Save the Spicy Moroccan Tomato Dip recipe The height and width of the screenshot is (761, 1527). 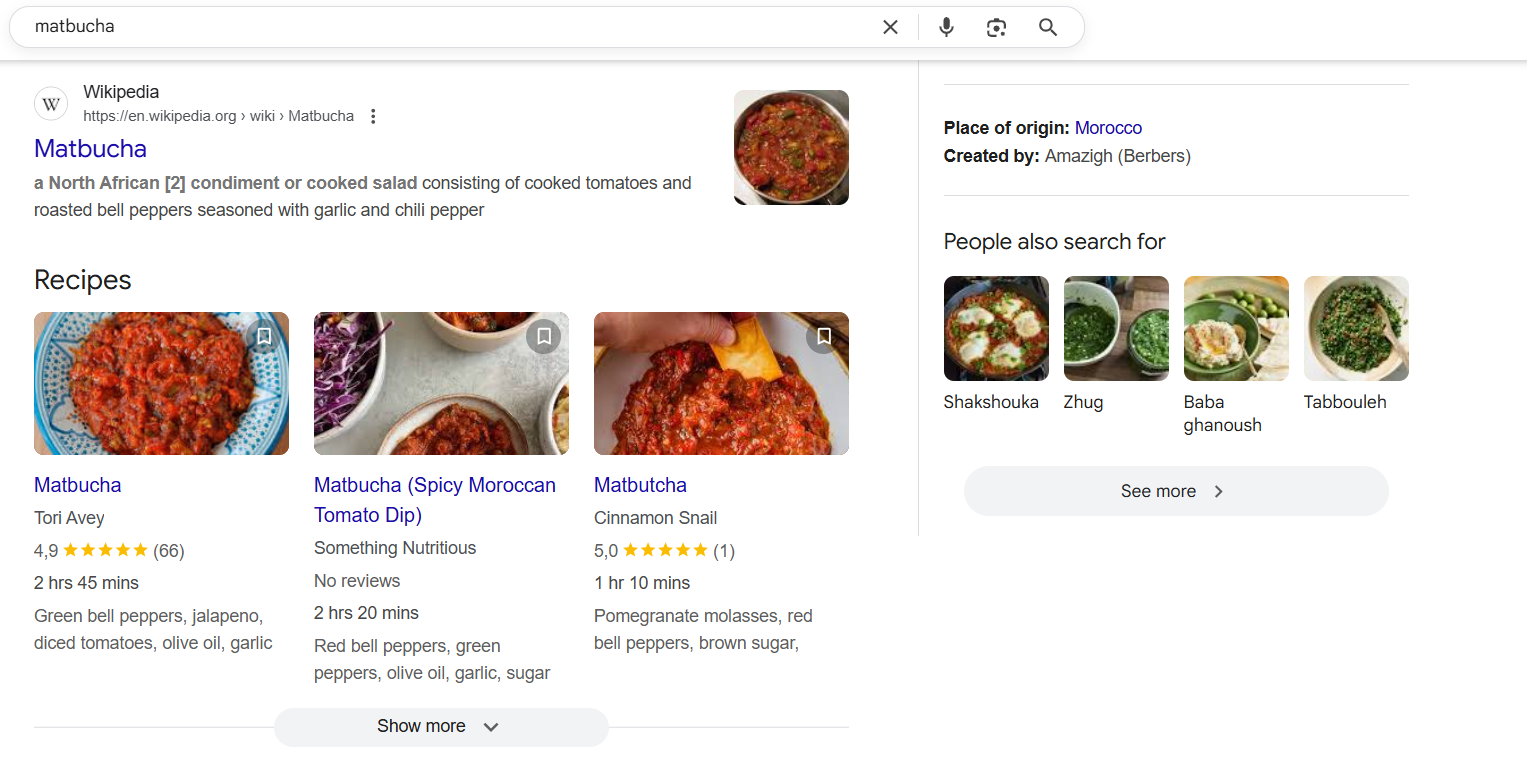click(x=544, y=336)
